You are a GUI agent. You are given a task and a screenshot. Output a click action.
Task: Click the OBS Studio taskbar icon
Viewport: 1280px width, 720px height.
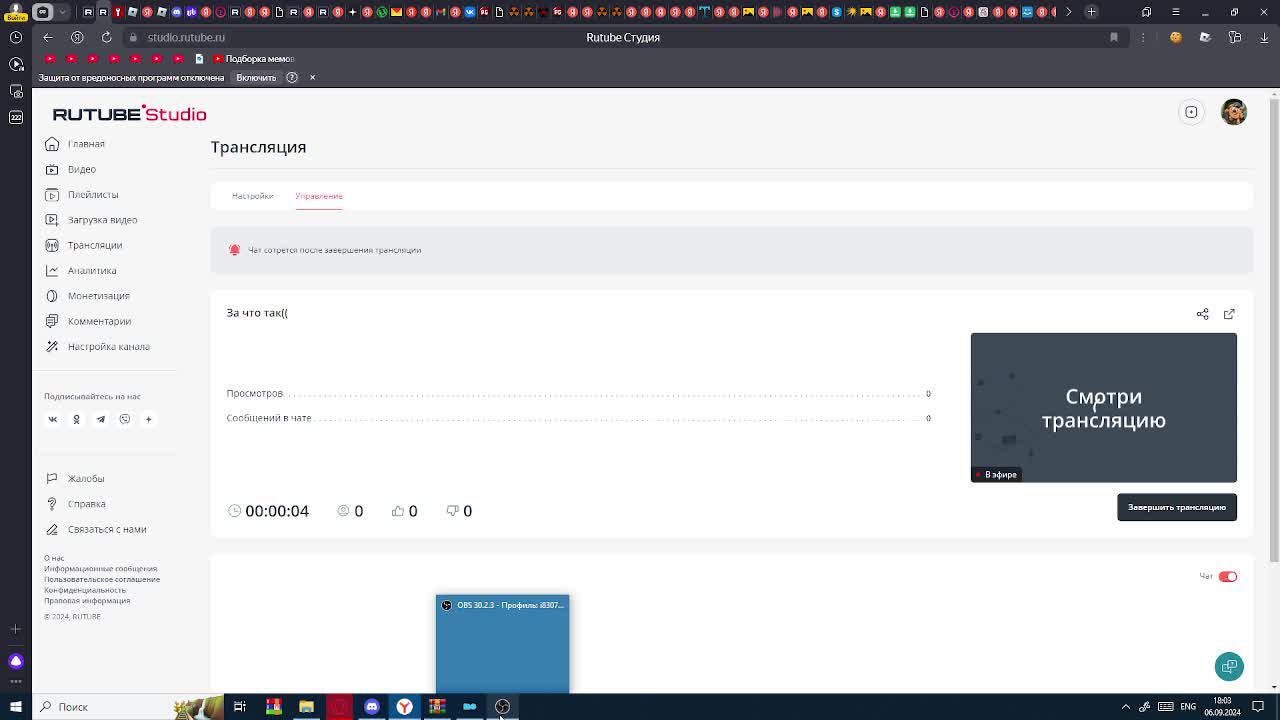[x=502, y=707]
